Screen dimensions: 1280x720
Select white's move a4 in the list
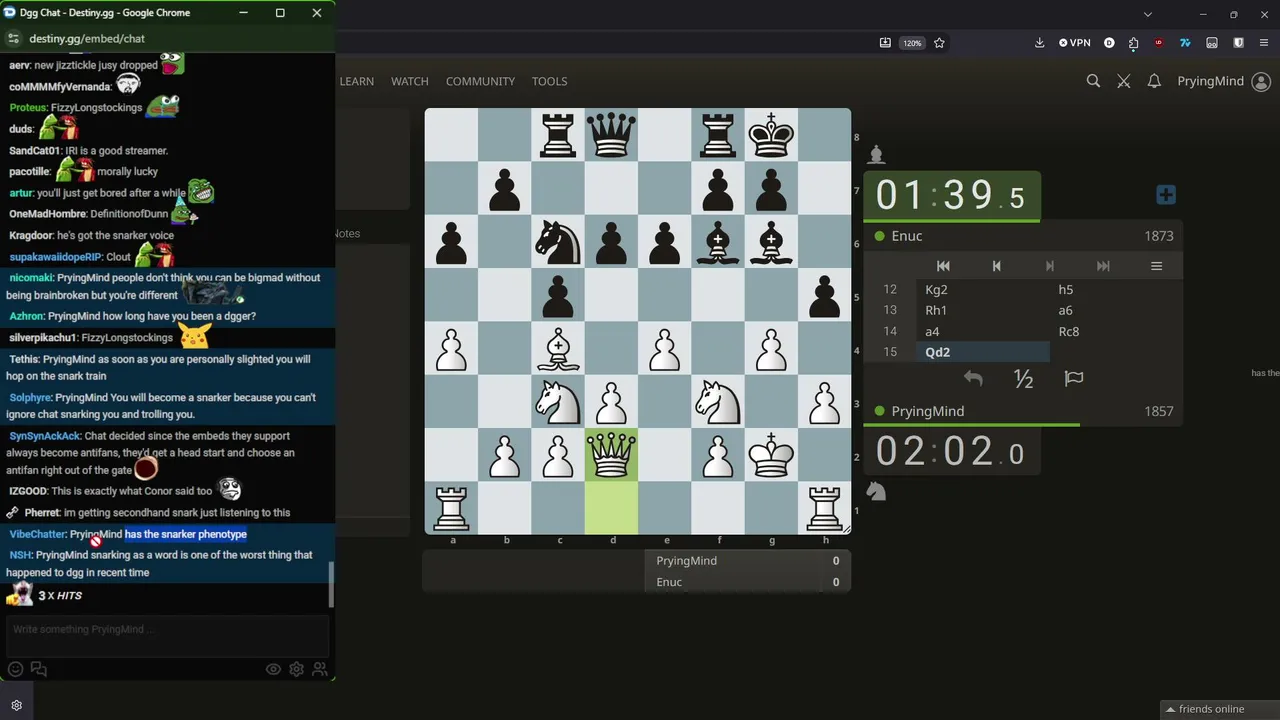(x=983, y=331)
